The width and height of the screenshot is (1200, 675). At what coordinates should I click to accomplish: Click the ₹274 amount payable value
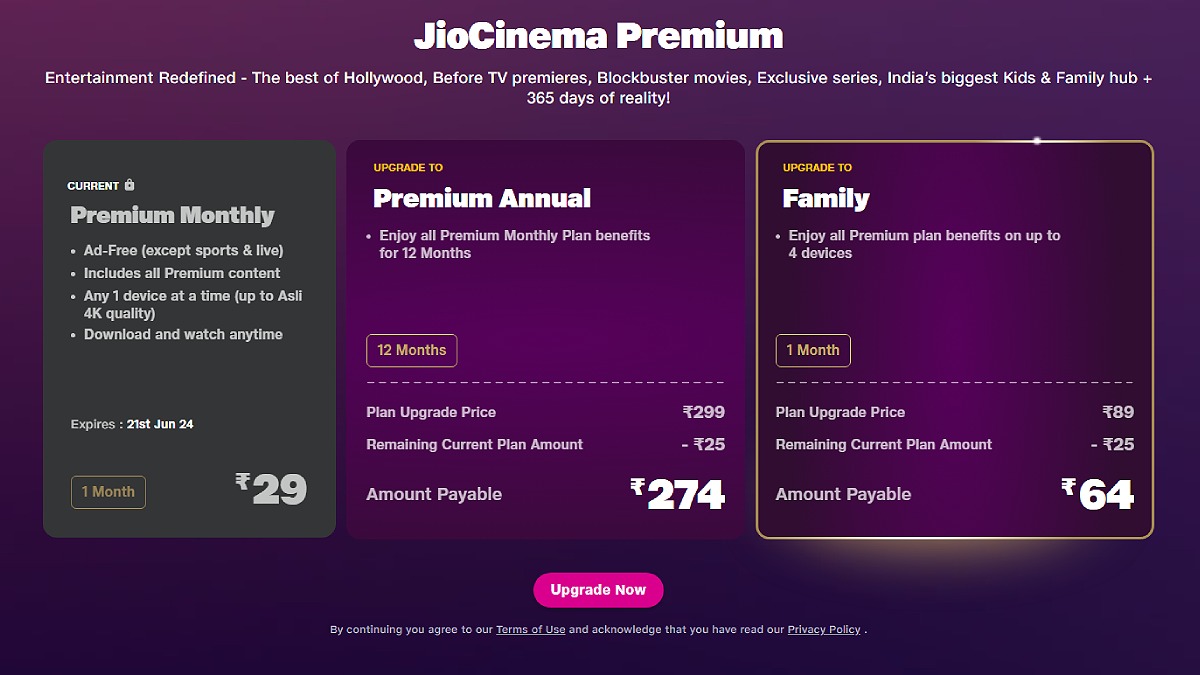678,494
